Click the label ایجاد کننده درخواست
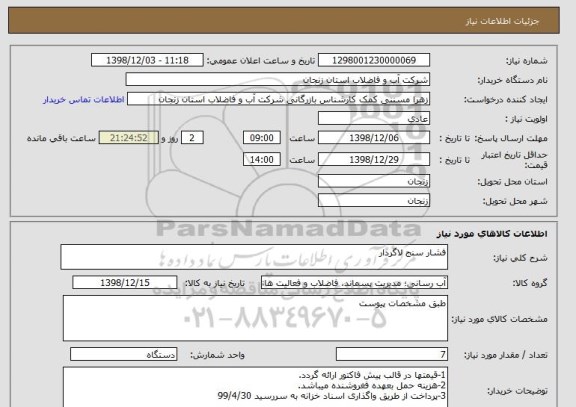This screenshot has height=407, width=576. (506, 100)
